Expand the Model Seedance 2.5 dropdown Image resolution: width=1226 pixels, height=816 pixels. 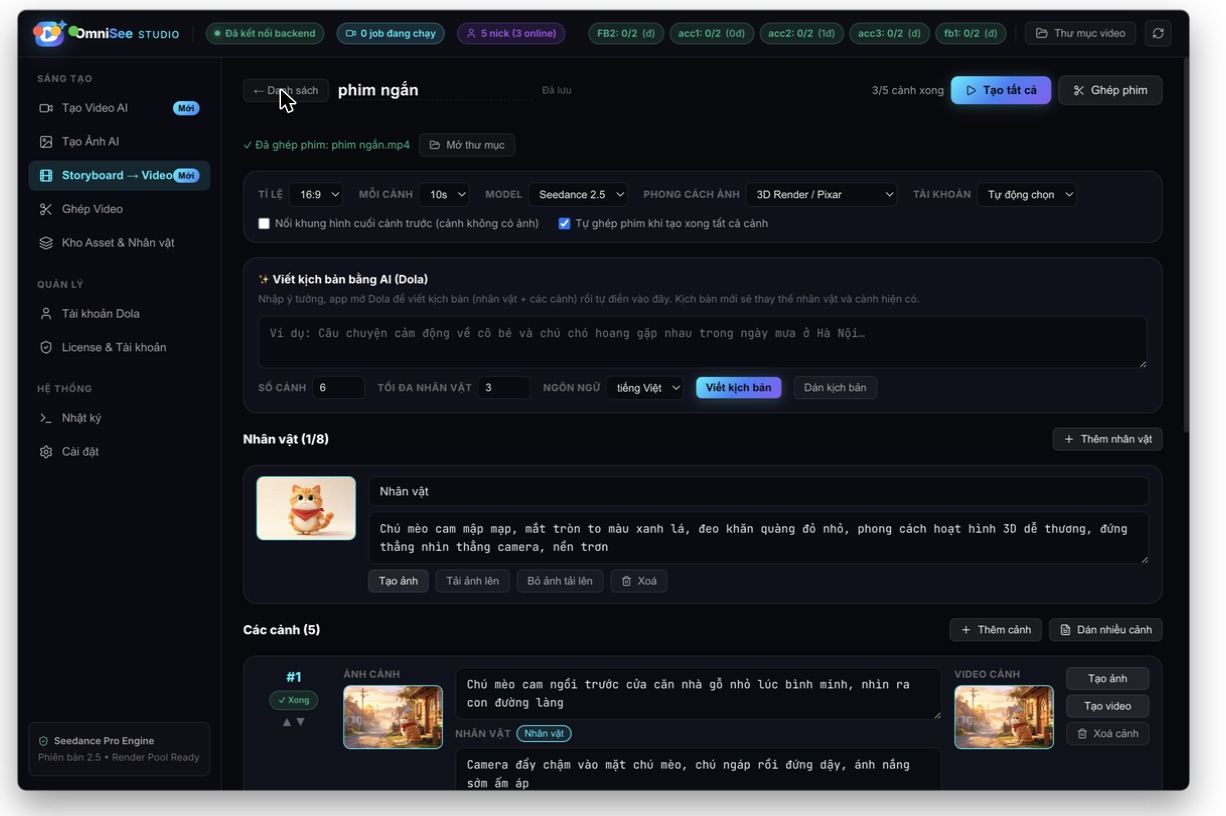click(579, 195)
